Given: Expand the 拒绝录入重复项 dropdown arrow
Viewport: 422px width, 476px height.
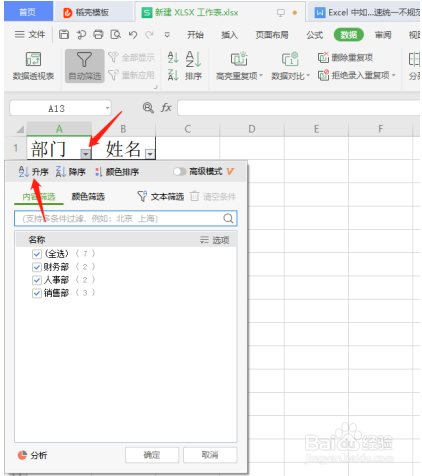Looking at the screenshot, I should point(393,75).
